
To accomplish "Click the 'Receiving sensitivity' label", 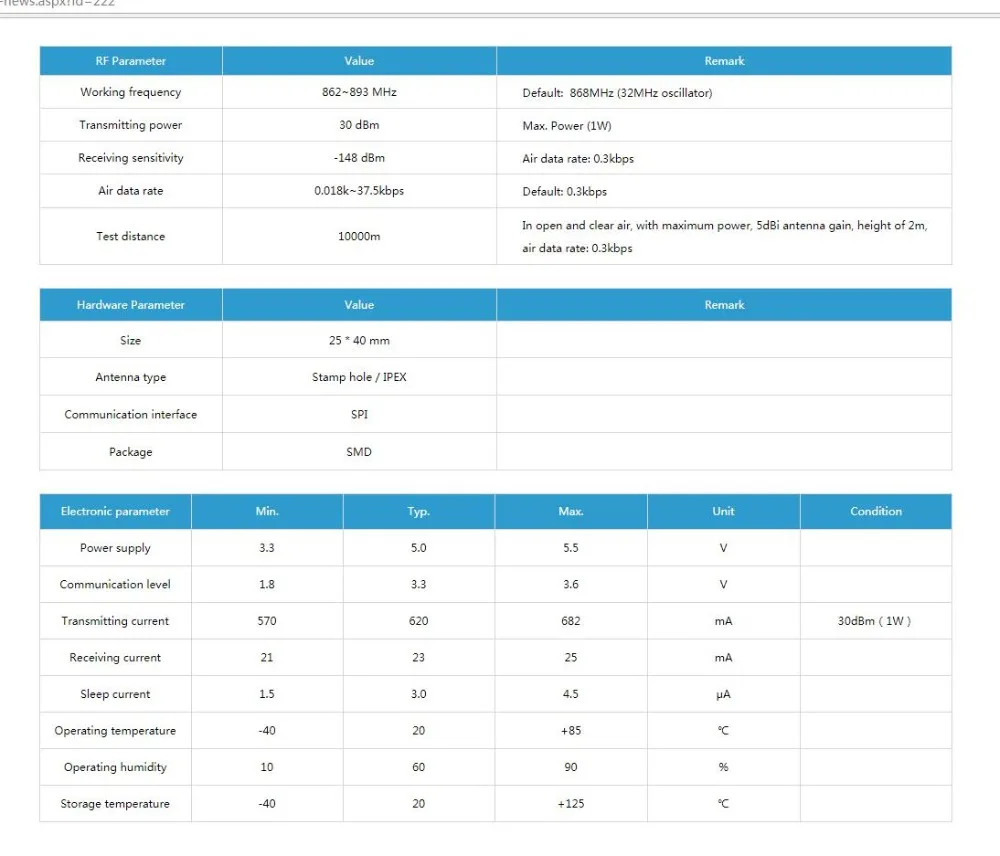I will click(131, 158).
